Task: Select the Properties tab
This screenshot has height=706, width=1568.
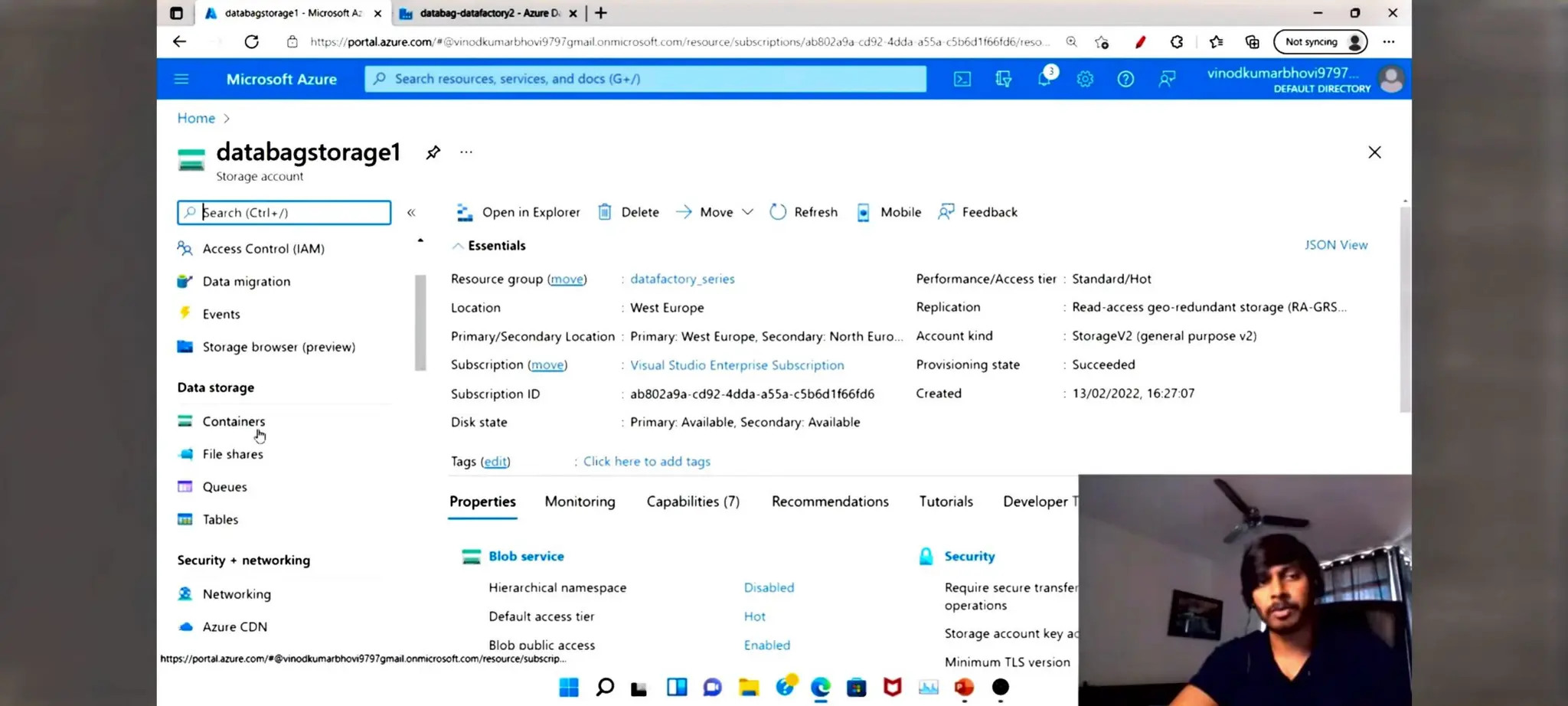Action: [482, 502]
